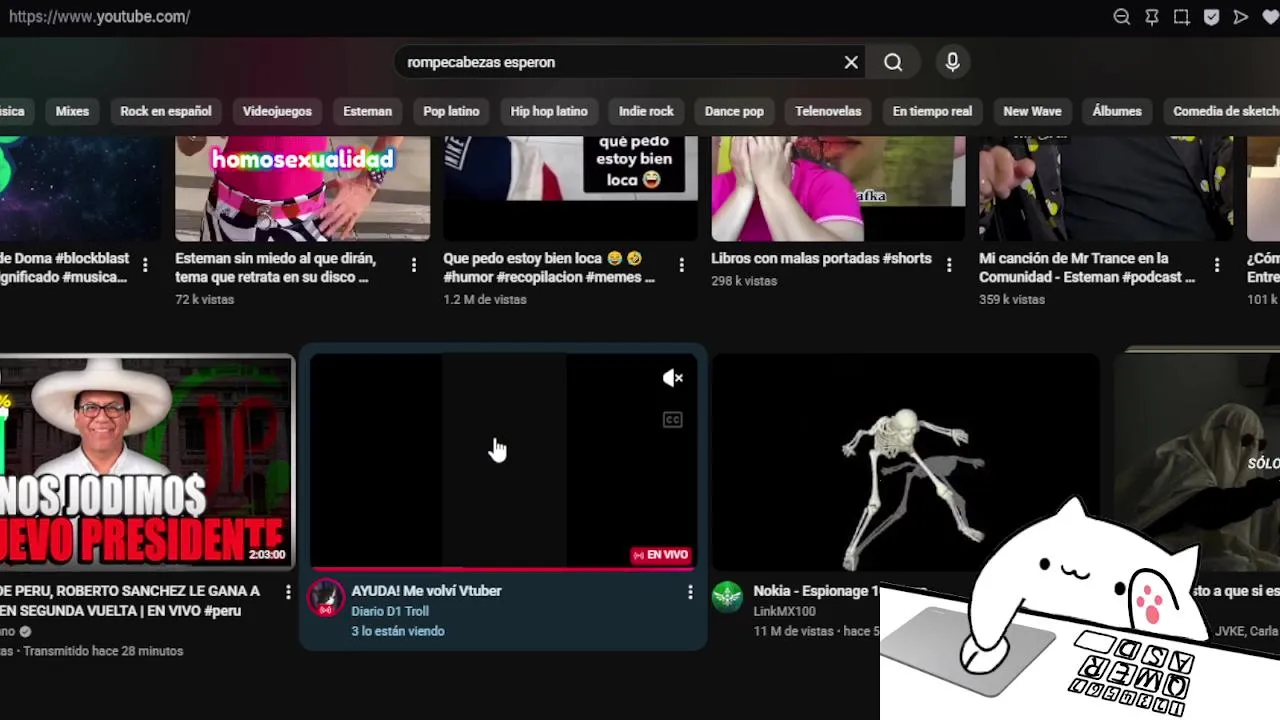Click the 2:03:00 duration badge

(267, 555)
